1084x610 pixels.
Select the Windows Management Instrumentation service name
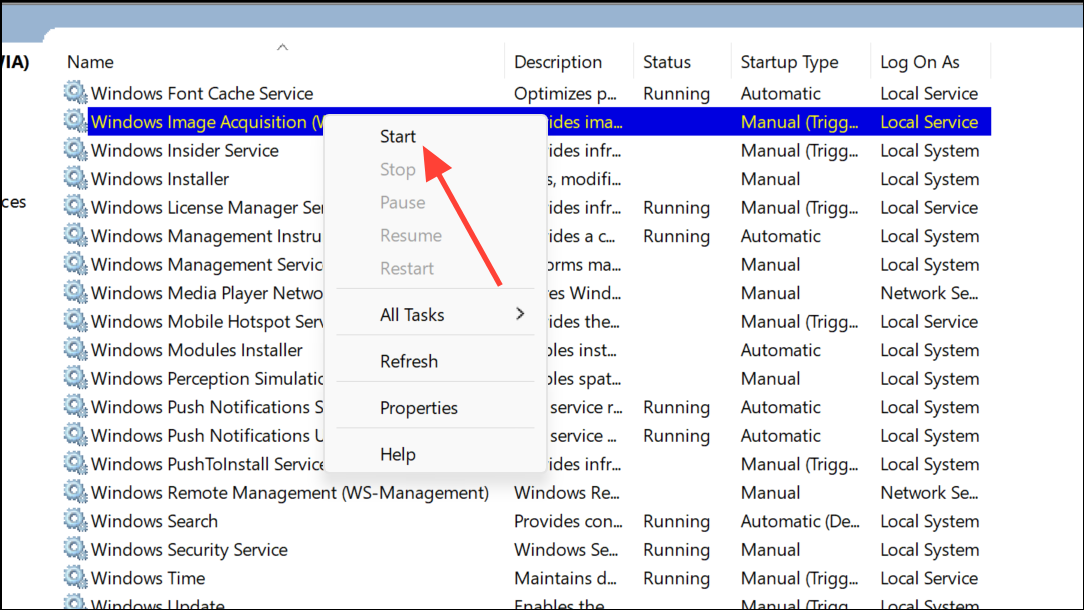(x=206, y=237)
